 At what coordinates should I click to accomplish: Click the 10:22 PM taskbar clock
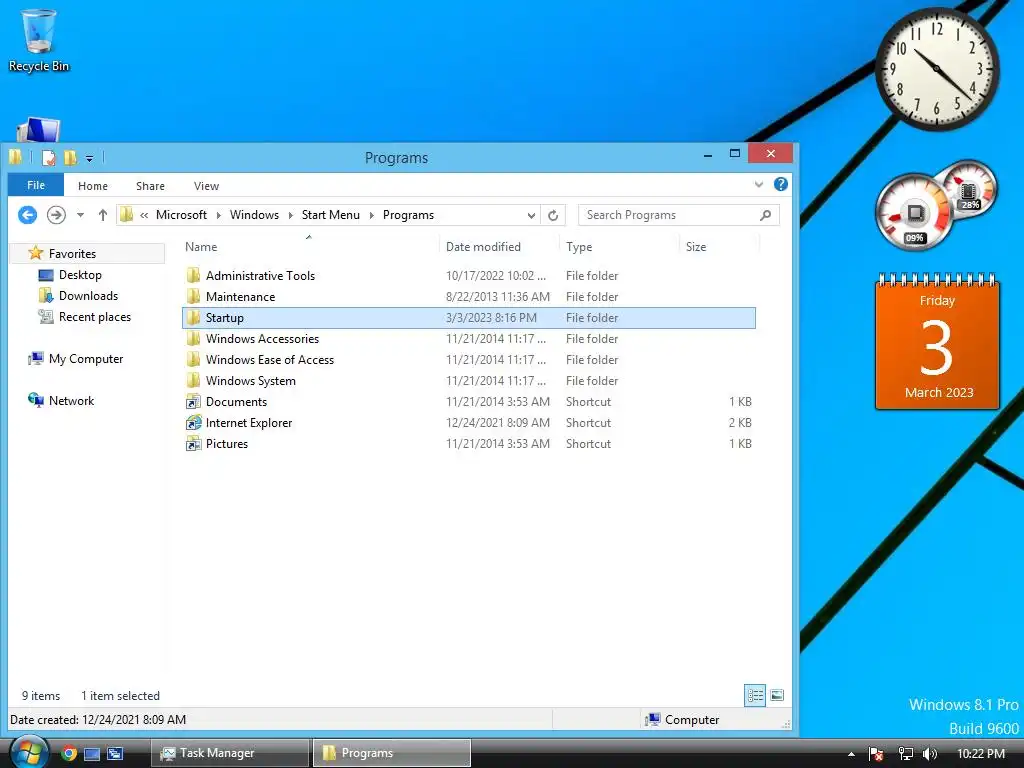pyautogui.click(x=980, y=754)
